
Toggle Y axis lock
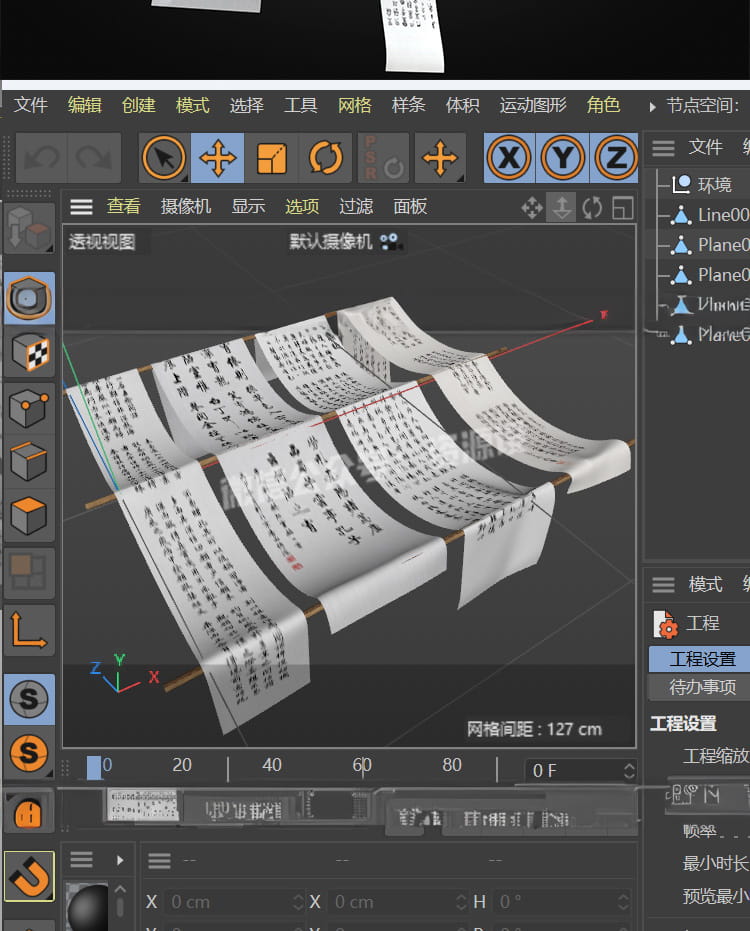[x=563, y=158]
